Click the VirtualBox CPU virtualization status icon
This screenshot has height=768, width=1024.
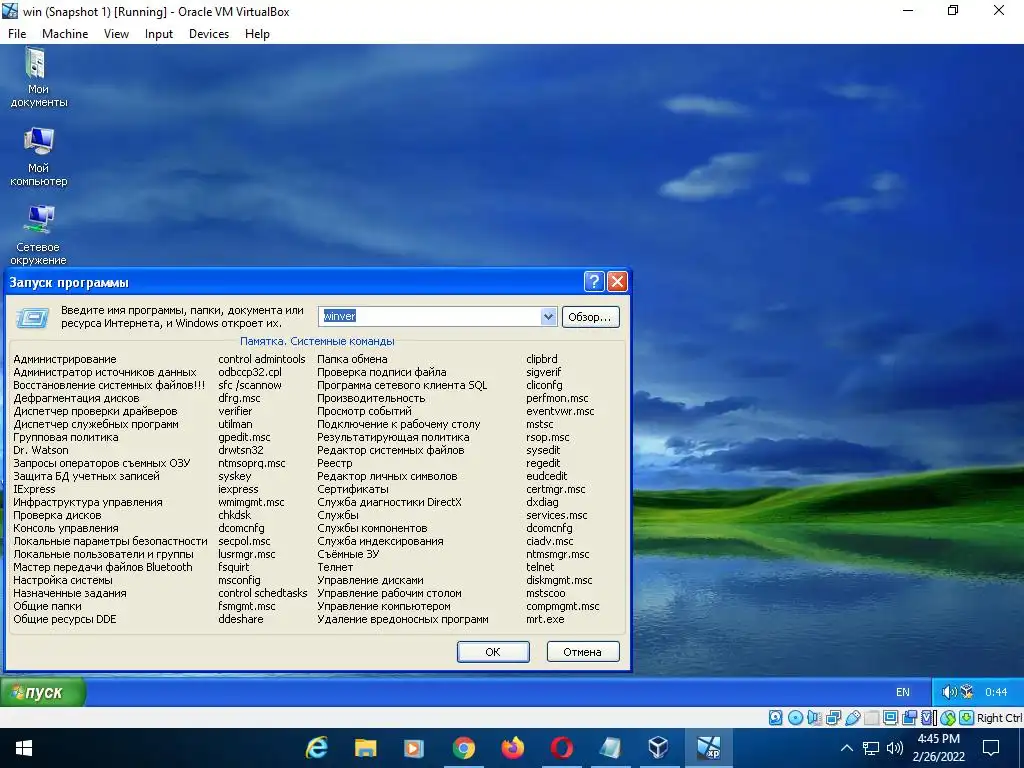[x=928, y=718]
